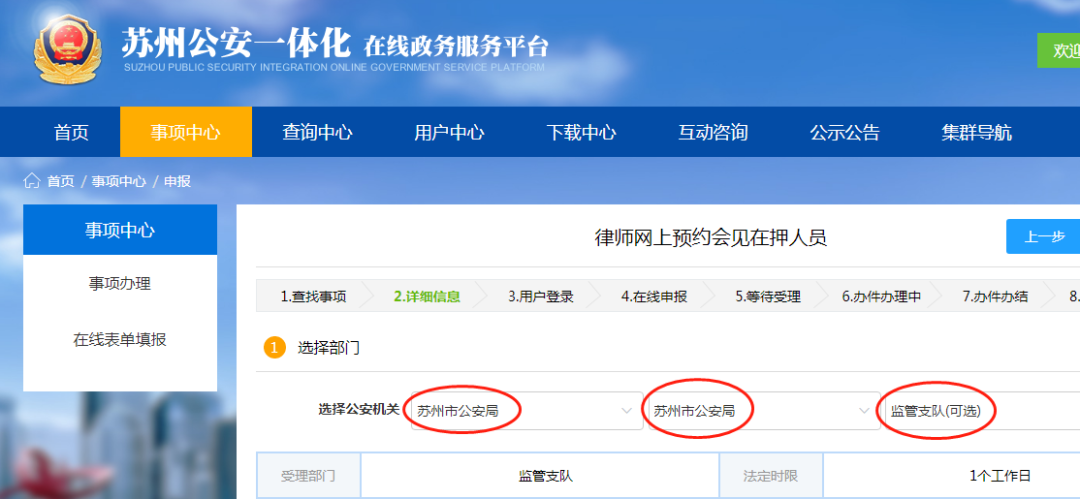Screen dimensions: 1080x499
Task: Open 公示公告 in navigation bar
Action: [x=845, y=132]
